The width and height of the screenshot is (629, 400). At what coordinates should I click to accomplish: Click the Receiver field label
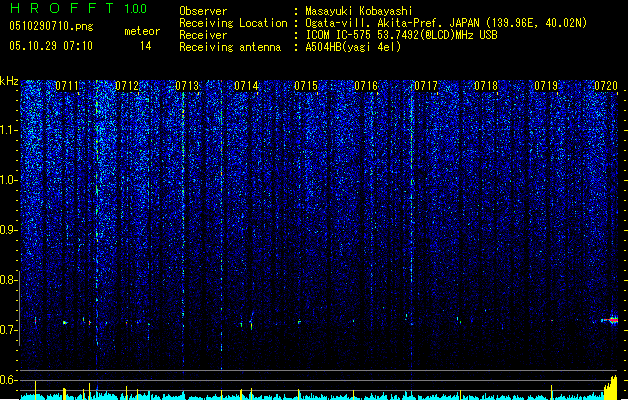[203, 35]
